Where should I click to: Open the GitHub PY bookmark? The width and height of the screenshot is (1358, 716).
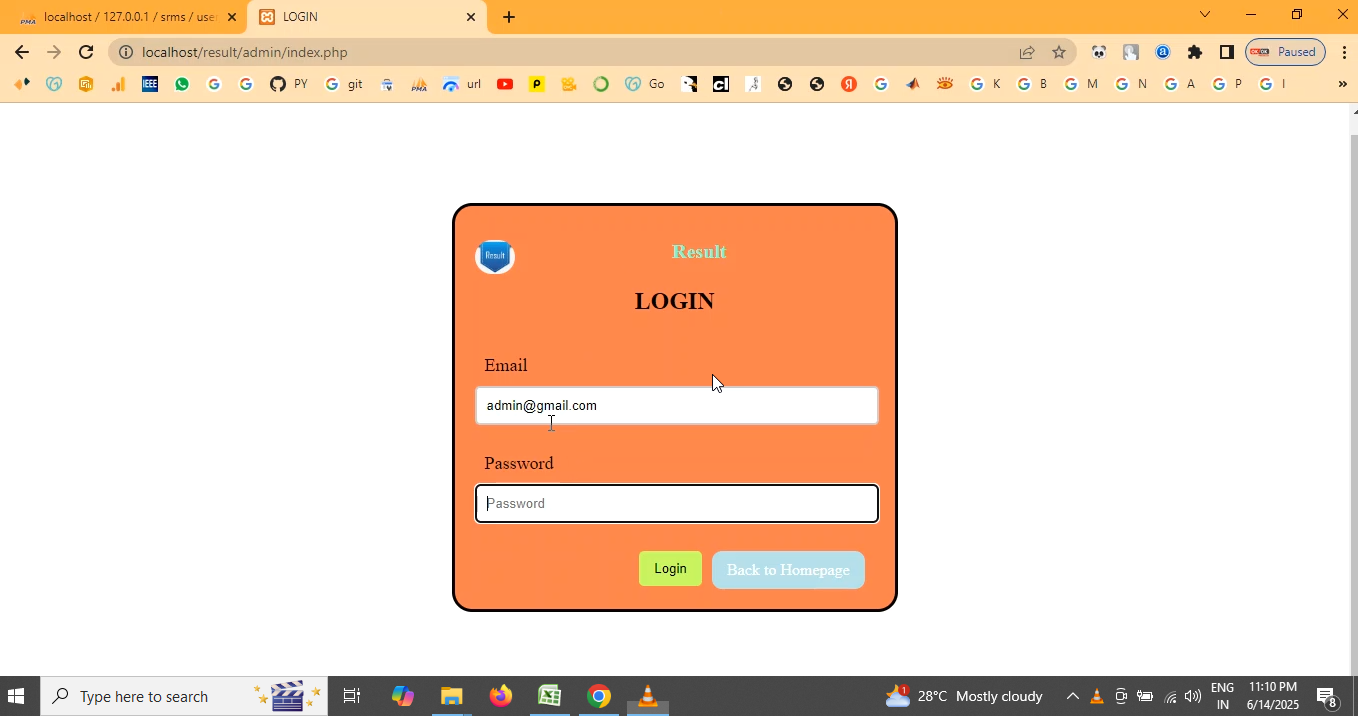[289, 84]
